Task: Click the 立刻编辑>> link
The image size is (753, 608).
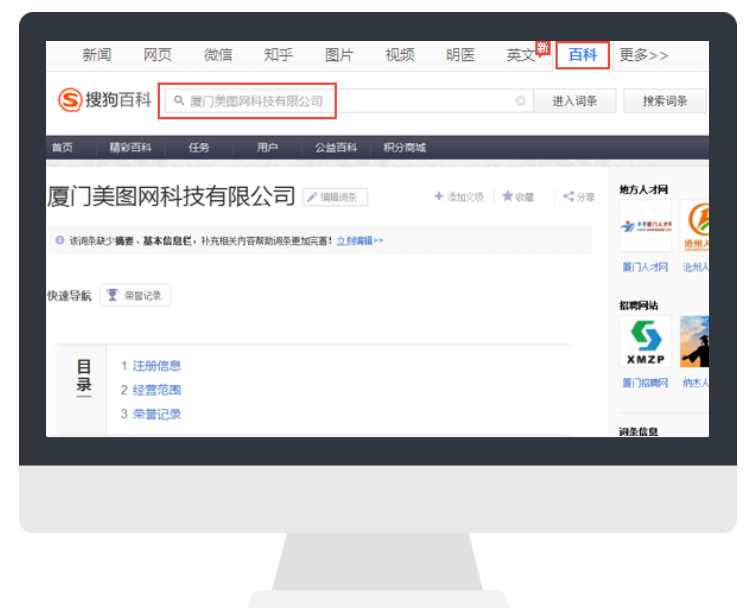Action: coord(360,241)
